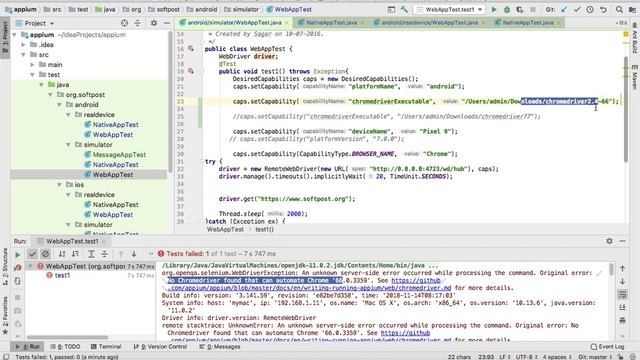Open Maven side panel

pos(635,76)
